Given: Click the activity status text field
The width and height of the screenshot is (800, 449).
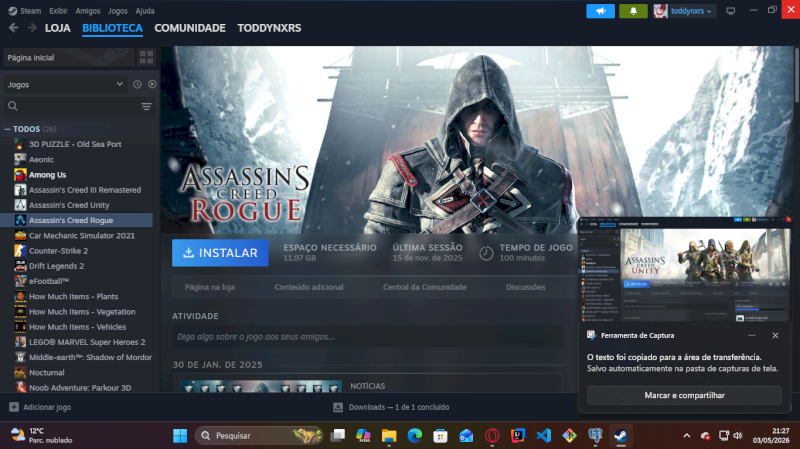Looking at the screenshot, I should pyautogui.click(x=367, y=337).
